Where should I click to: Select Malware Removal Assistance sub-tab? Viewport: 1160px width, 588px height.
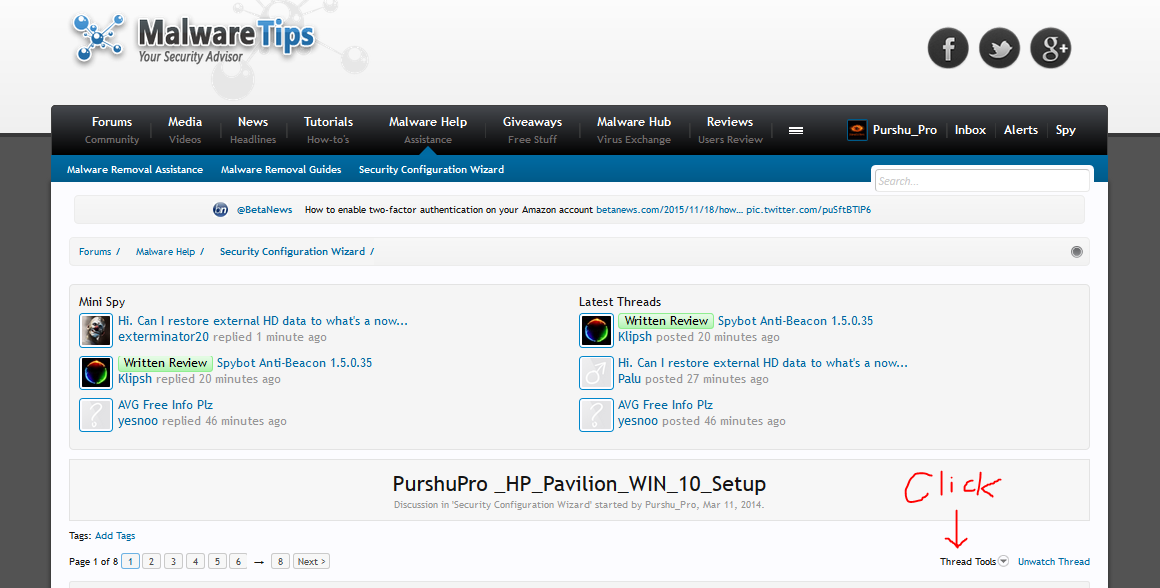coord(135,169)
